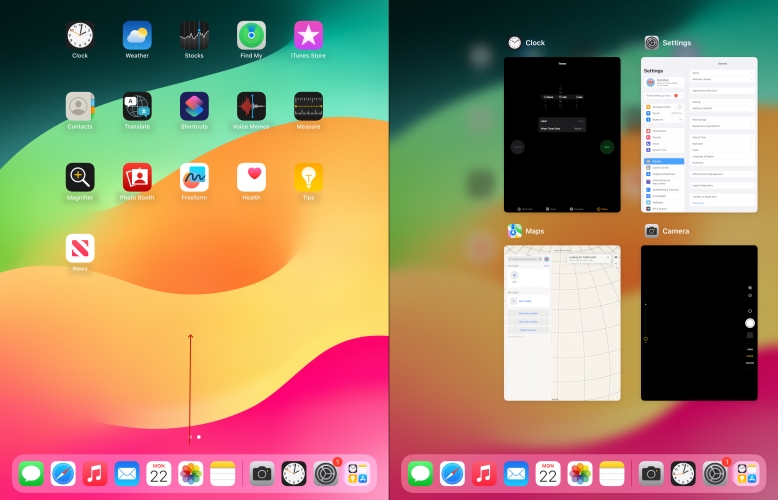This screenshot has height=500, width=778.
Task: Select the second home screen page dot
Action: click(x=199, y=437)
